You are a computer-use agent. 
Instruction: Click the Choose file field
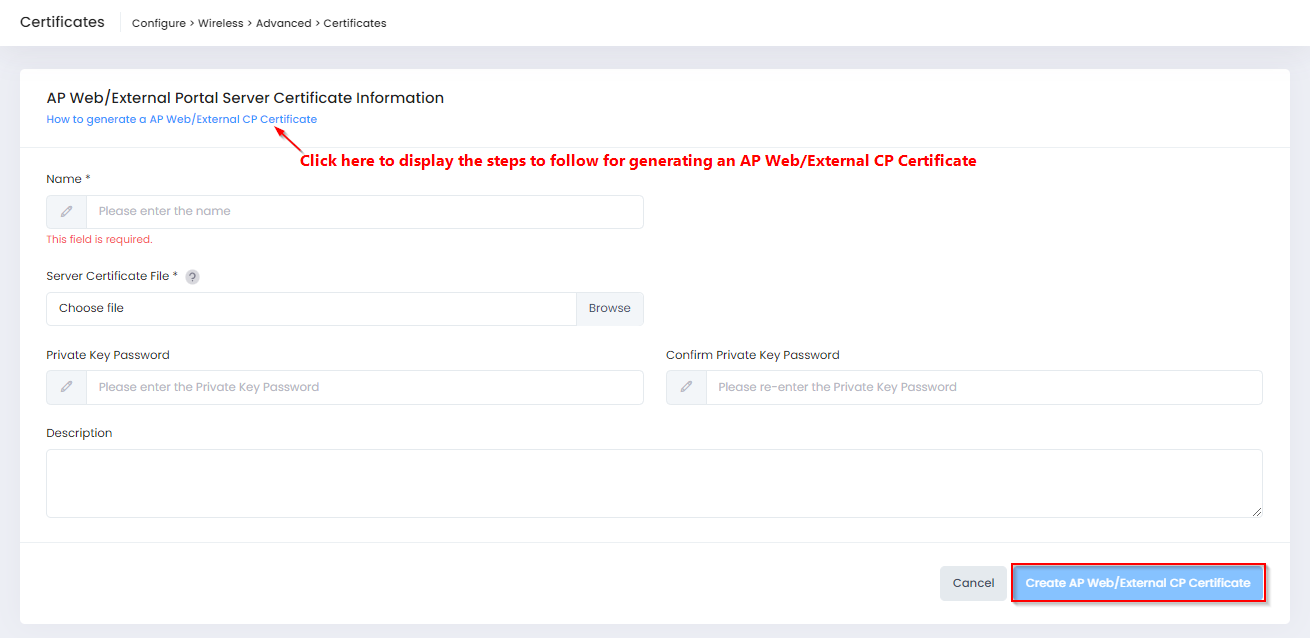coord(311,309)
